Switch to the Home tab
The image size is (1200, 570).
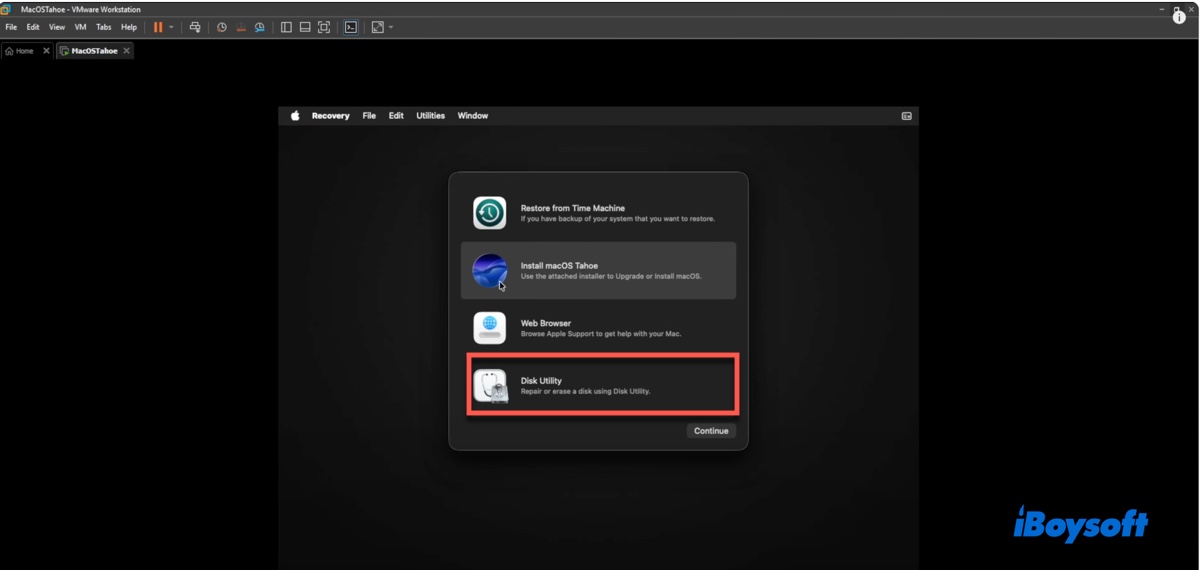coord(19,51)
